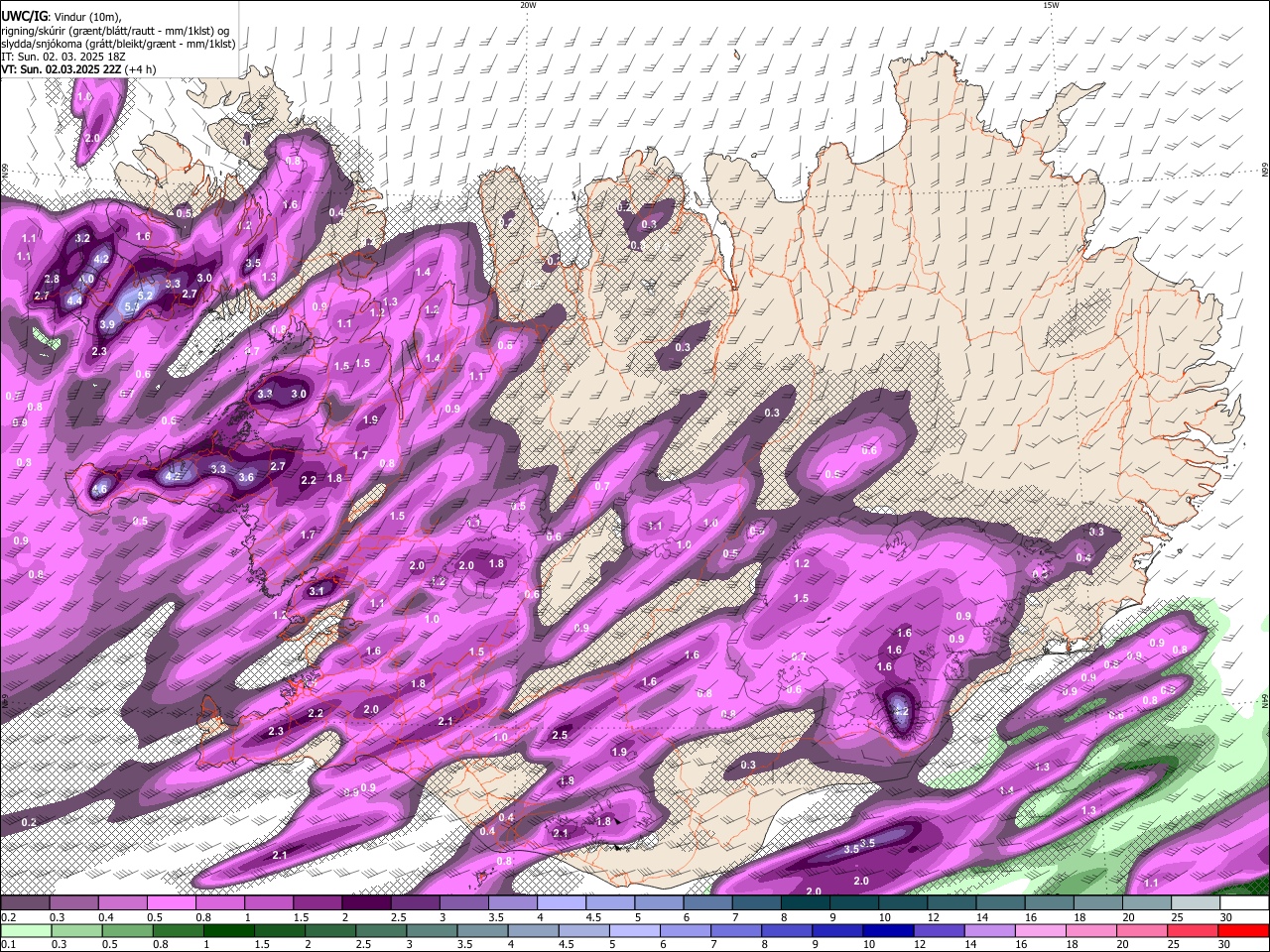The width and height of the screenshot is (1270, 952).
Task: Select the pure red 30 mm rain legend swatch
Action: [1245, 930]
